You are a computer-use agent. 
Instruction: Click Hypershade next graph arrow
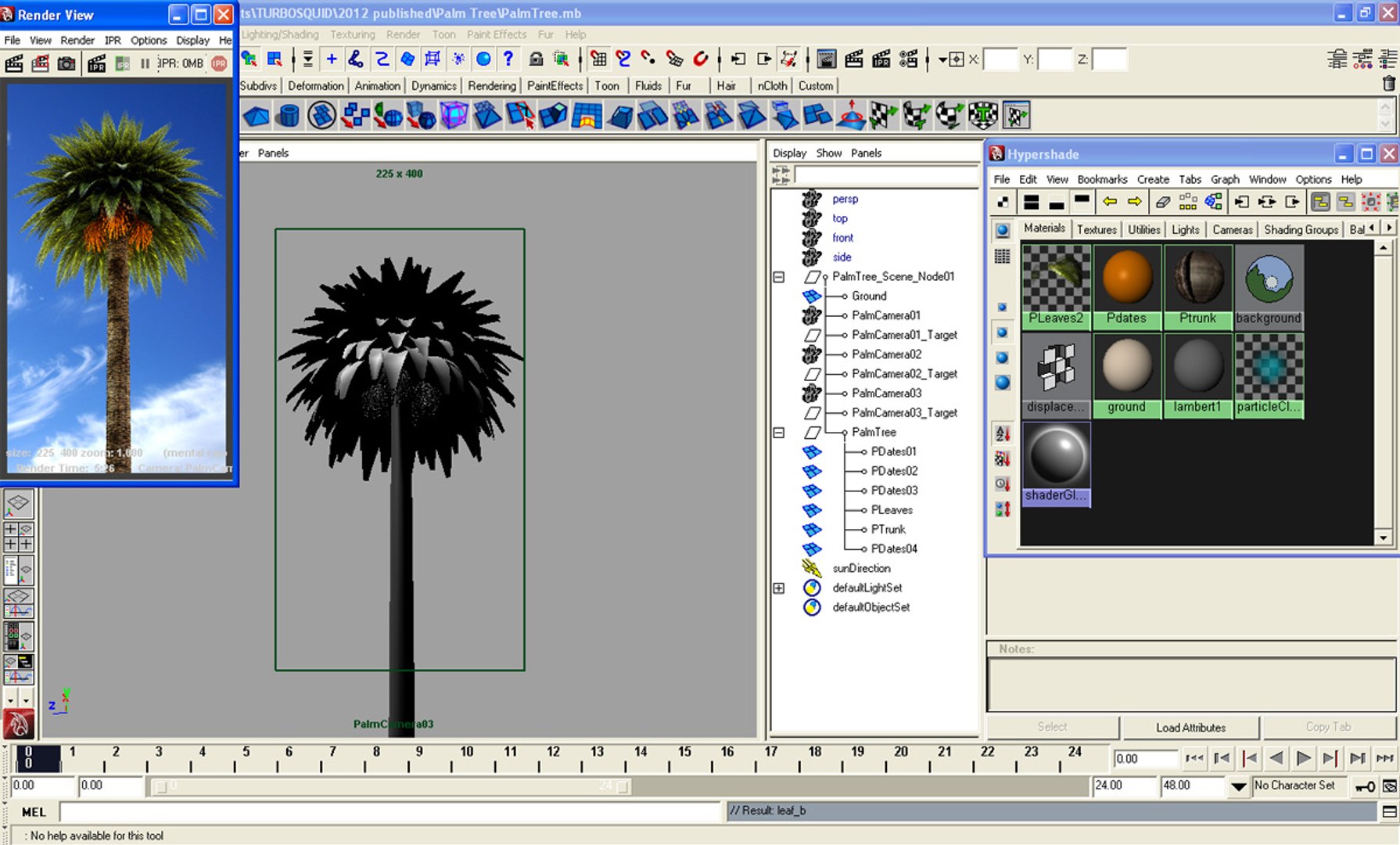tap(1135, 202)
